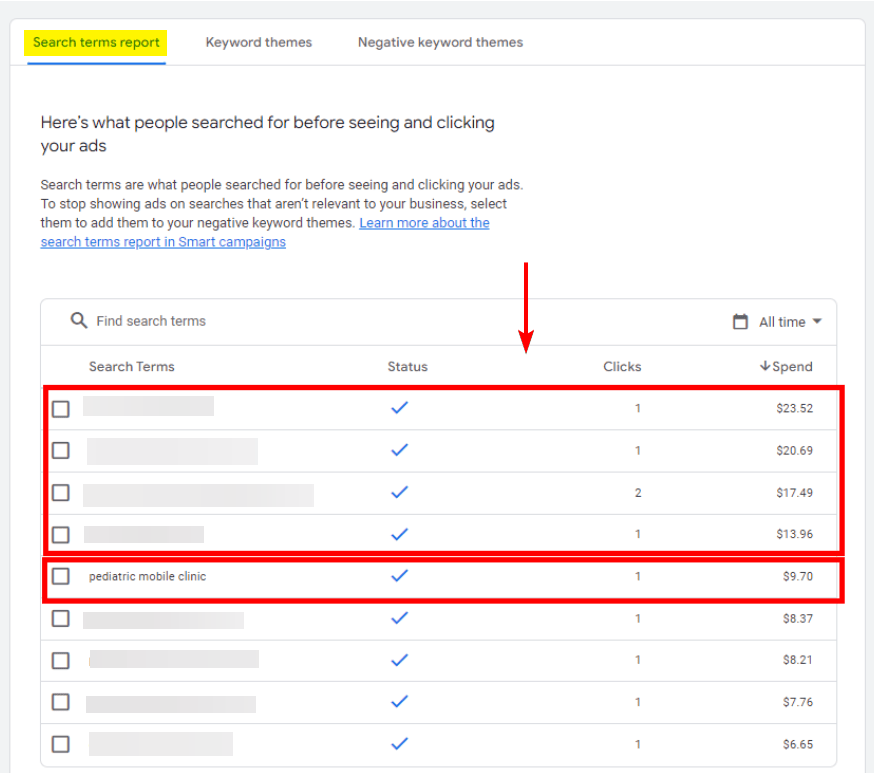Select the checkbox on the bottom $6.65 row
878x773 pixels.
(60, 744)
